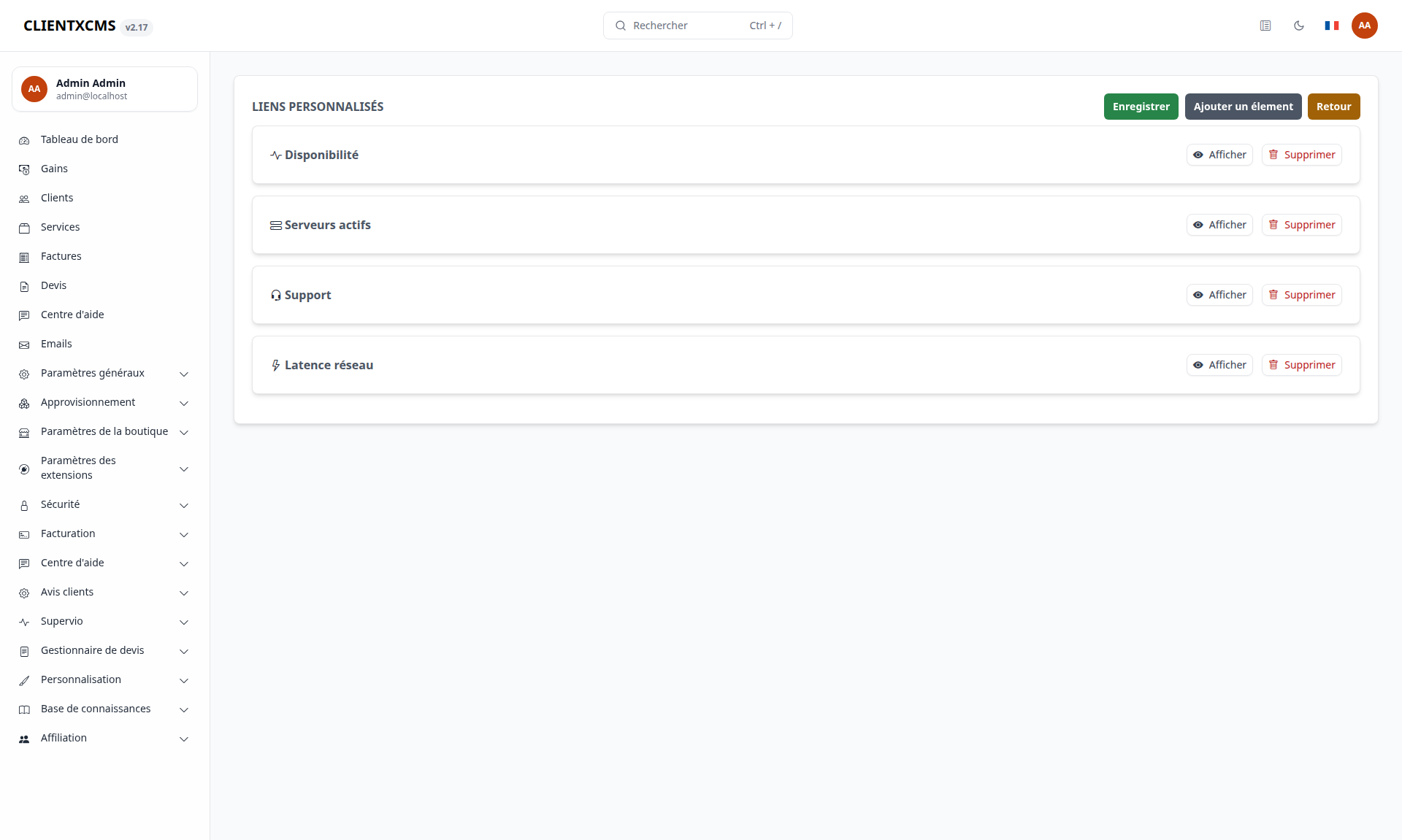Click the Sécurité lock icon
This screenshot has height=840, width=1402.
(x=24, y=505)
